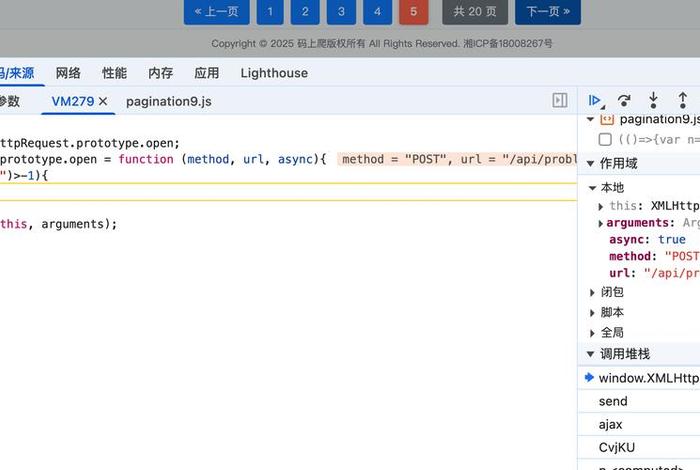Select the send call stack frame
Image resolution: width=700 pixels, height=470 pixels.
point(613,401)
